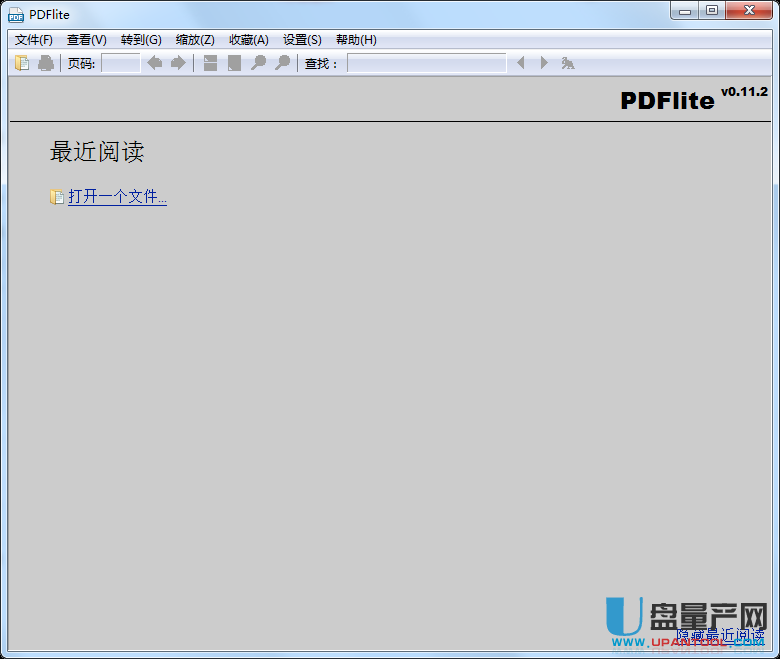Viewport: 780px width, 659px height.
Task: Click the 查找 search text field
Action: (426, 63)
